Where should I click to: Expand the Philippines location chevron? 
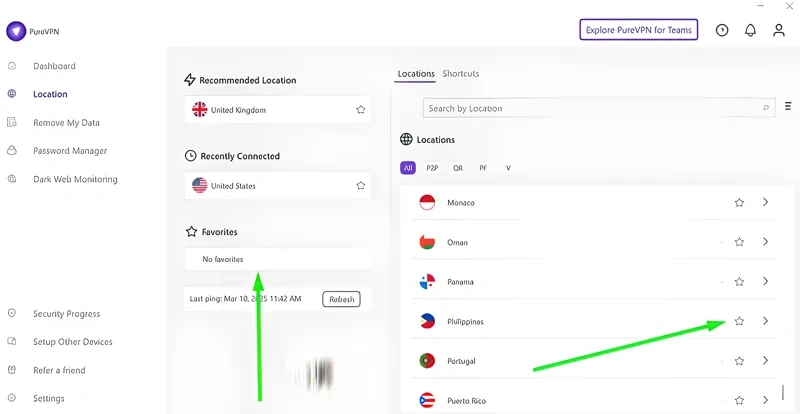pos(765,321)
